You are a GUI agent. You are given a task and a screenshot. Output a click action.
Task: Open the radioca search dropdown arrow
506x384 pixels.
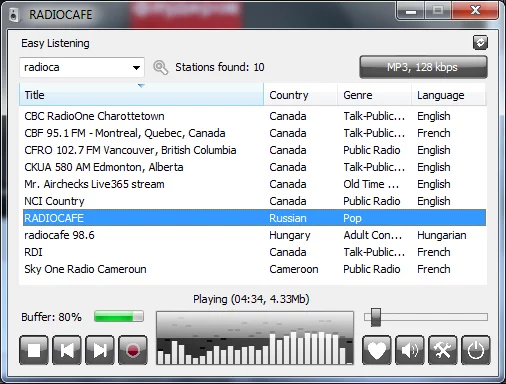tap(136, 68)
